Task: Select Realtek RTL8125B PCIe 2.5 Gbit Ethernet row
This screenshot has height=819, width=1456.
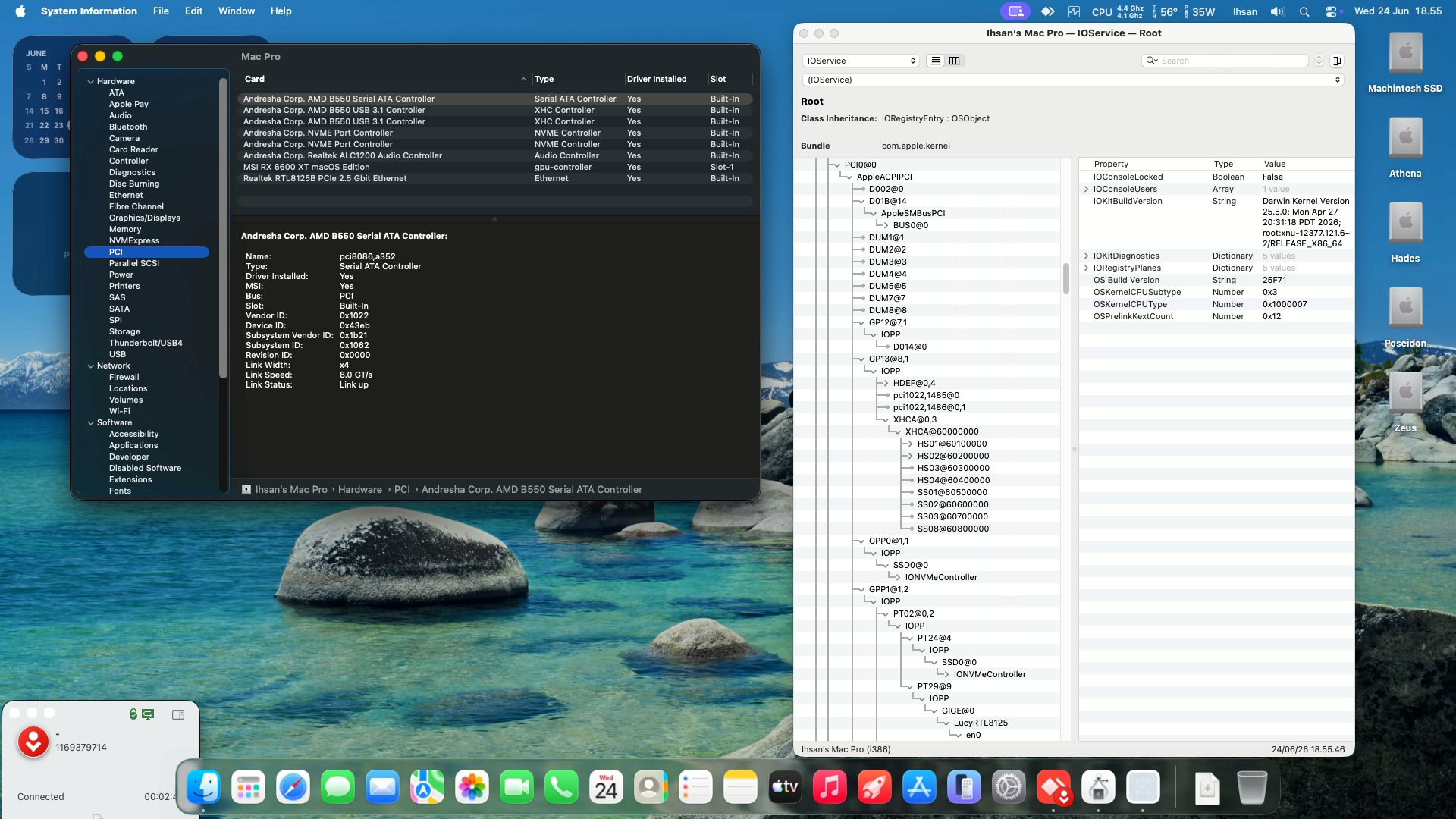Action: 494,179
